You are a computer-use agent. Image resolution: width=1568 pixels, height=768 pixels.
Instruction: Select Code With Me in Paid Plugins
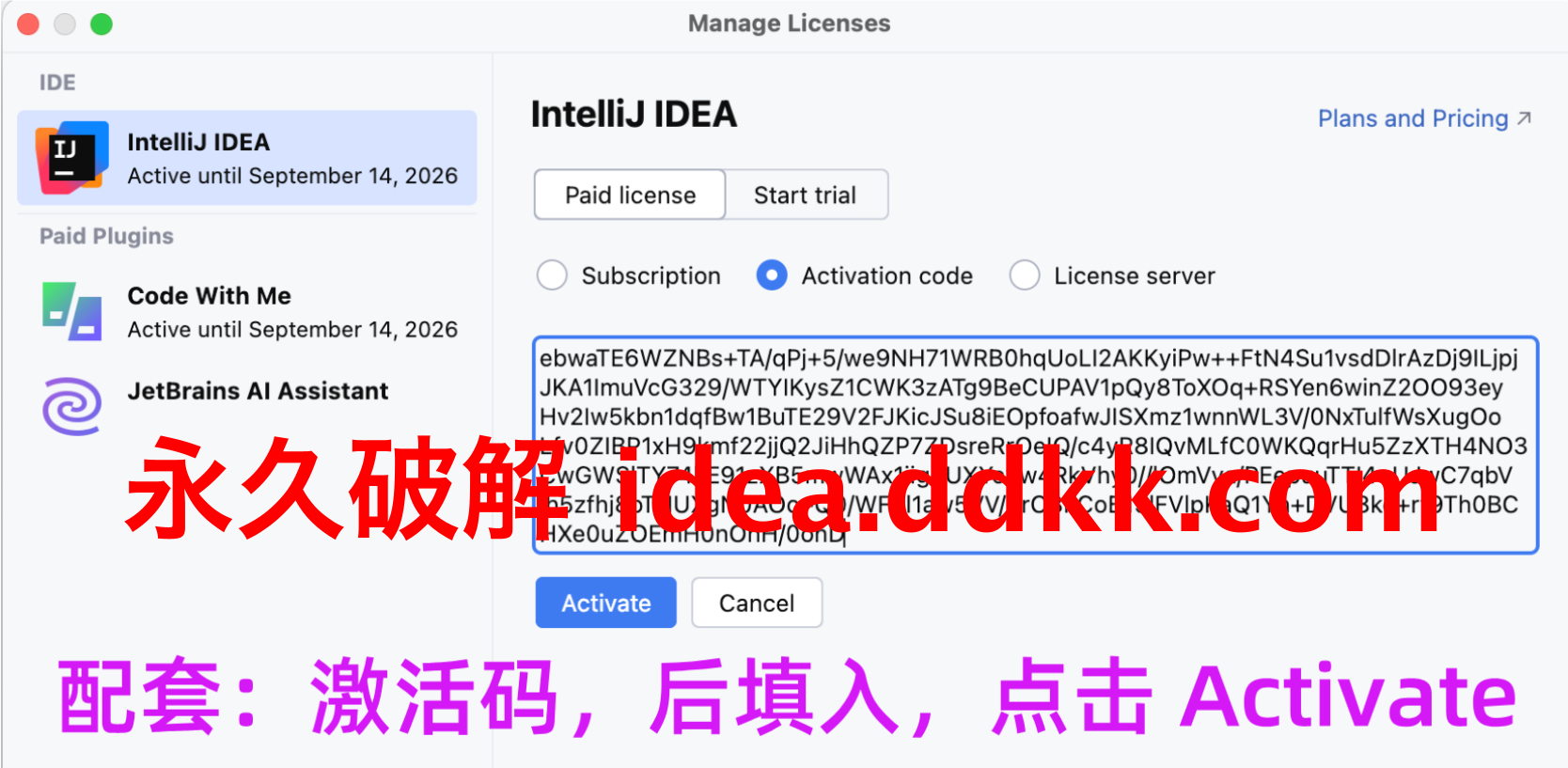(247, 312)
